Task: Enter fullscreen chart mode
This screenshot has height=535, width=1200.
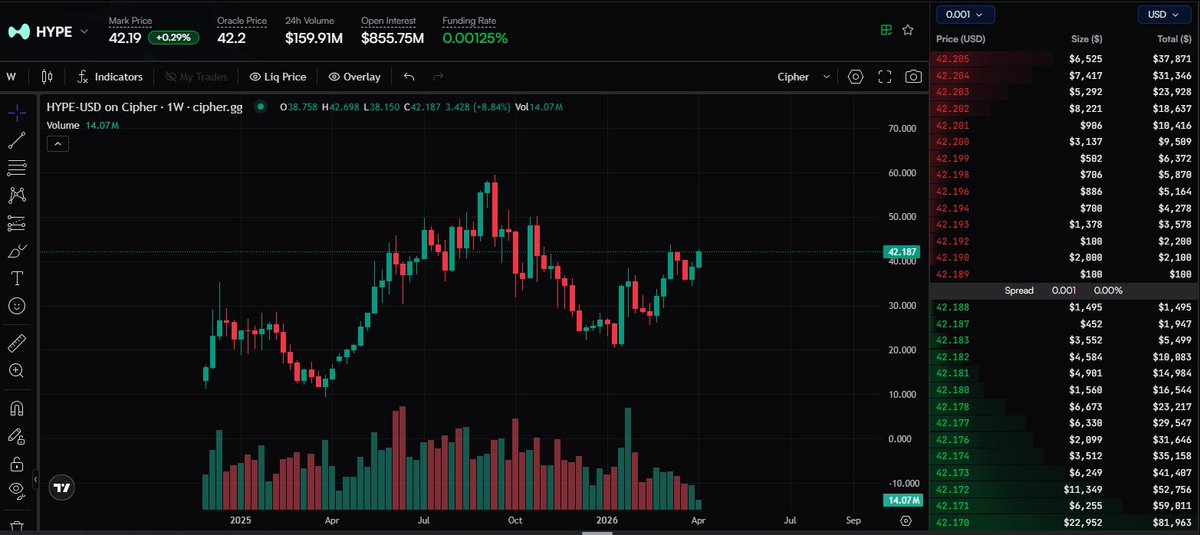Action: tap(884, 76)
